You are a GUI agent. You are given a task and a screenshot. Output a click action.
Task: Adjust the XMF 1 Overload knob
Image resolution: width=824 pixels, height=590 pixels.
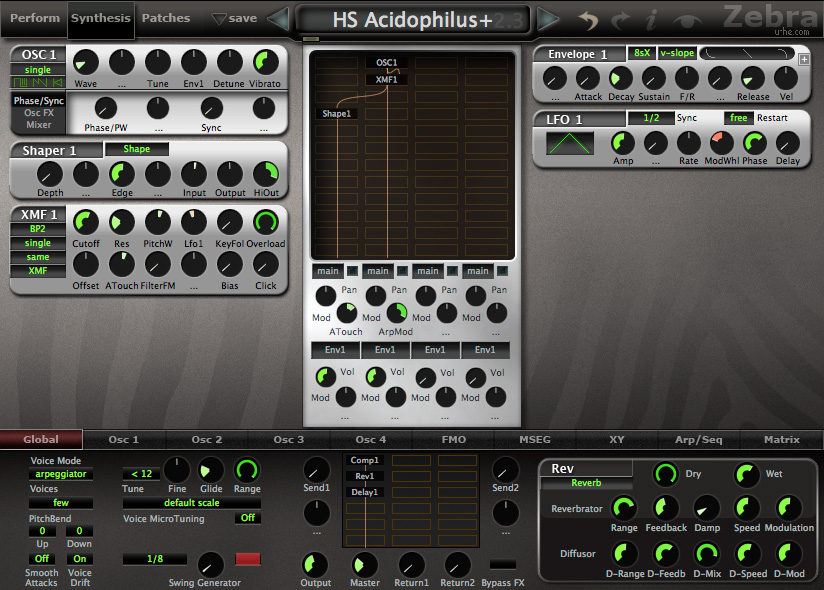point(265,222)
